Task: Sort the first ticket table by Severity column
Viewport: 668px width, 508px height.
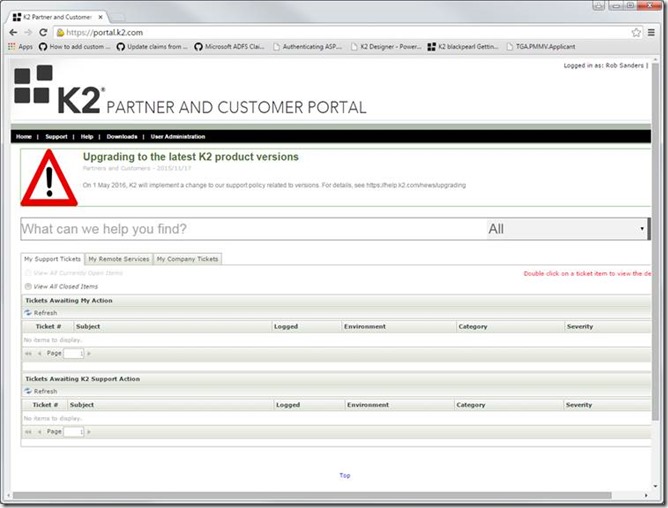Action: (579, 326)
